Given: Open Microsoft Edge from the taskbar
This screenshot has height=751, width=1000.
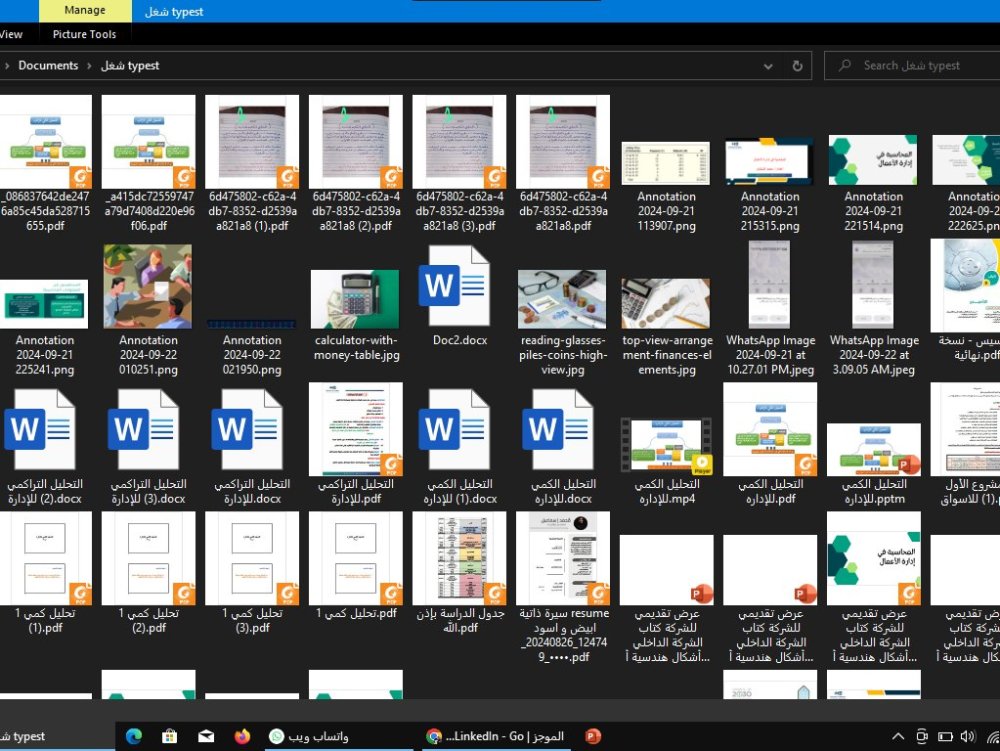Looking at the screenshot, I should tap(134, 736).
